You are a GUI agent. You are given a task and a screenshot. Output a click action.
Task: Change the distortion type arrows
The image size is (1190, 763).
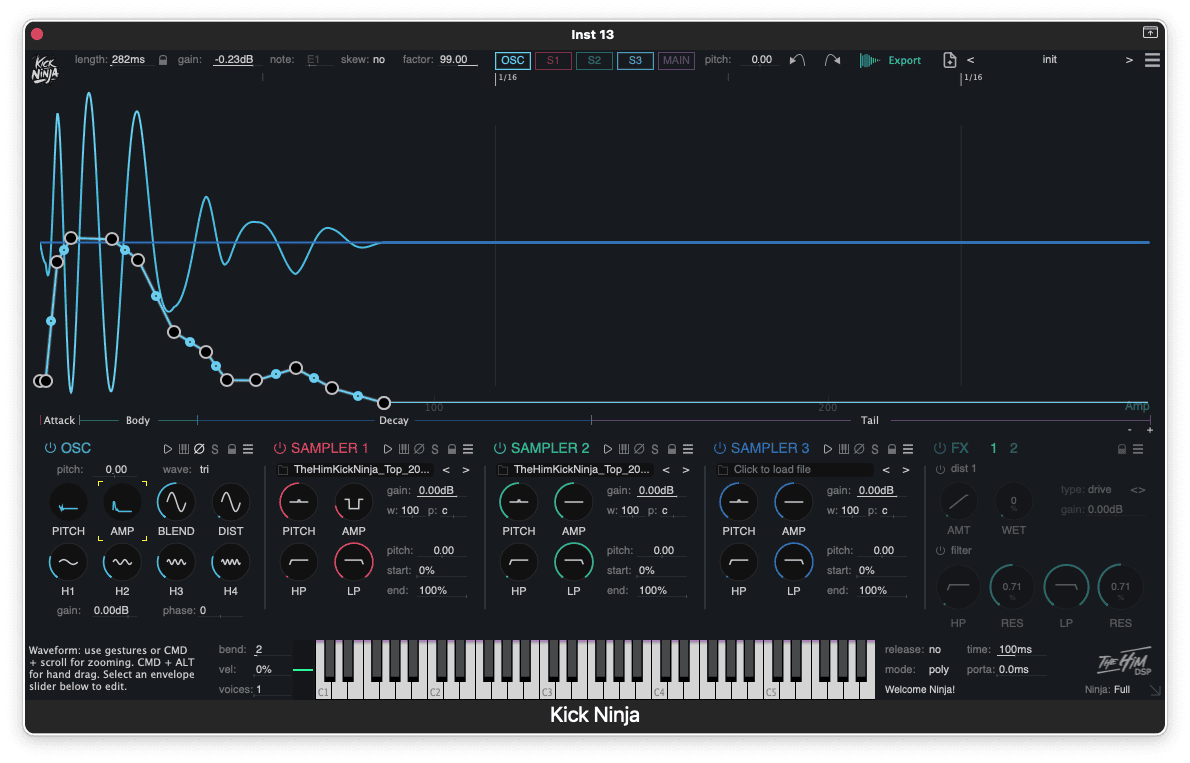point(1138,490)
